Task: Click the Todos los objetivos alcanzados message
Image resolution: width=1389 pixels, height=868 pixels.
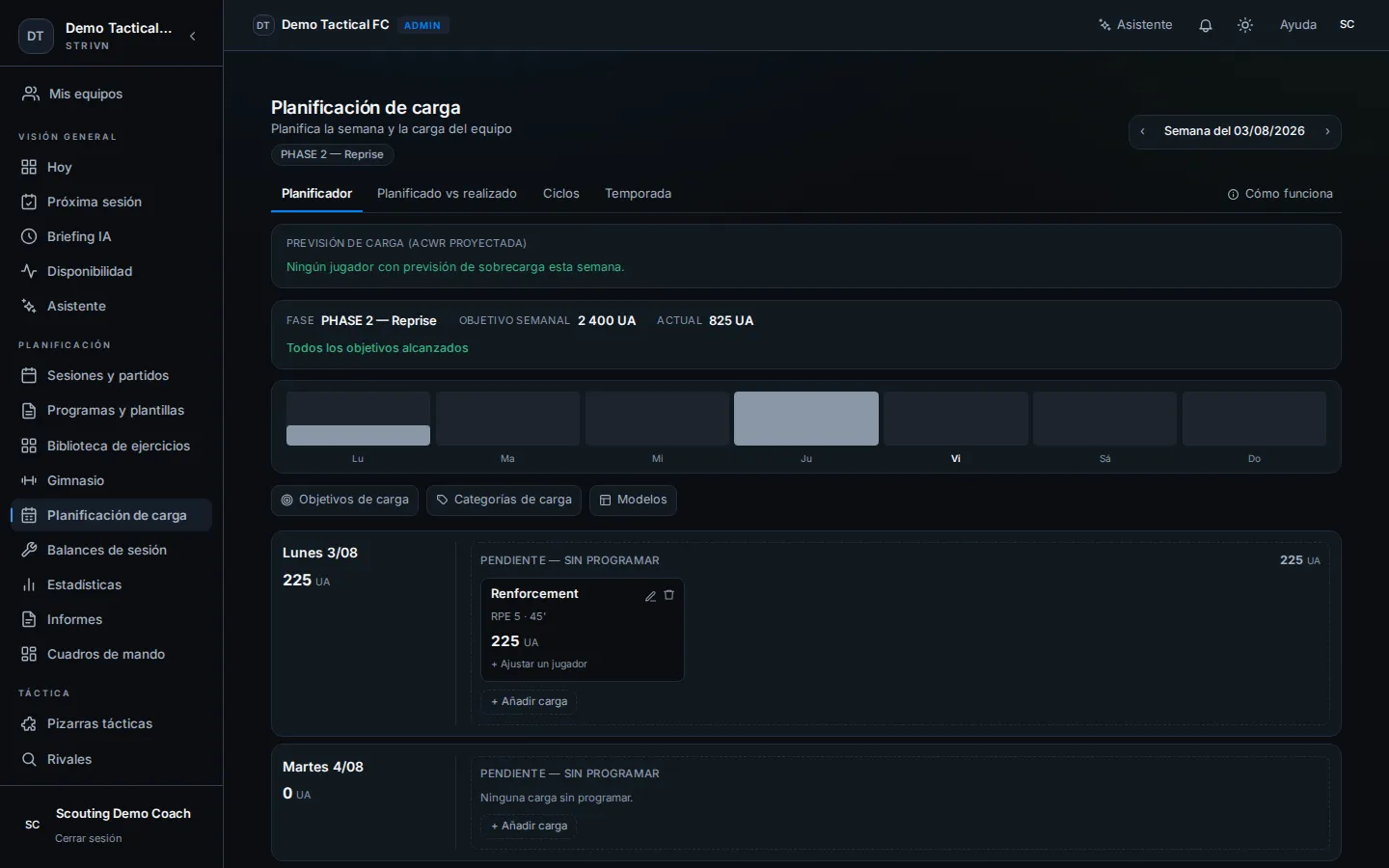Action: [377, 347]
